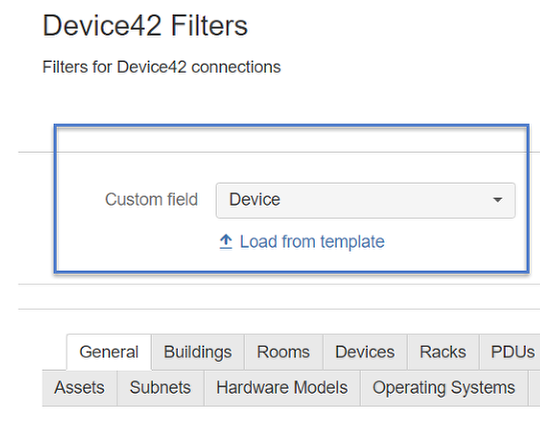This screenshot has height=428, width=540.
Task: Switch to the General tab
Action: [x=109, y=352]
